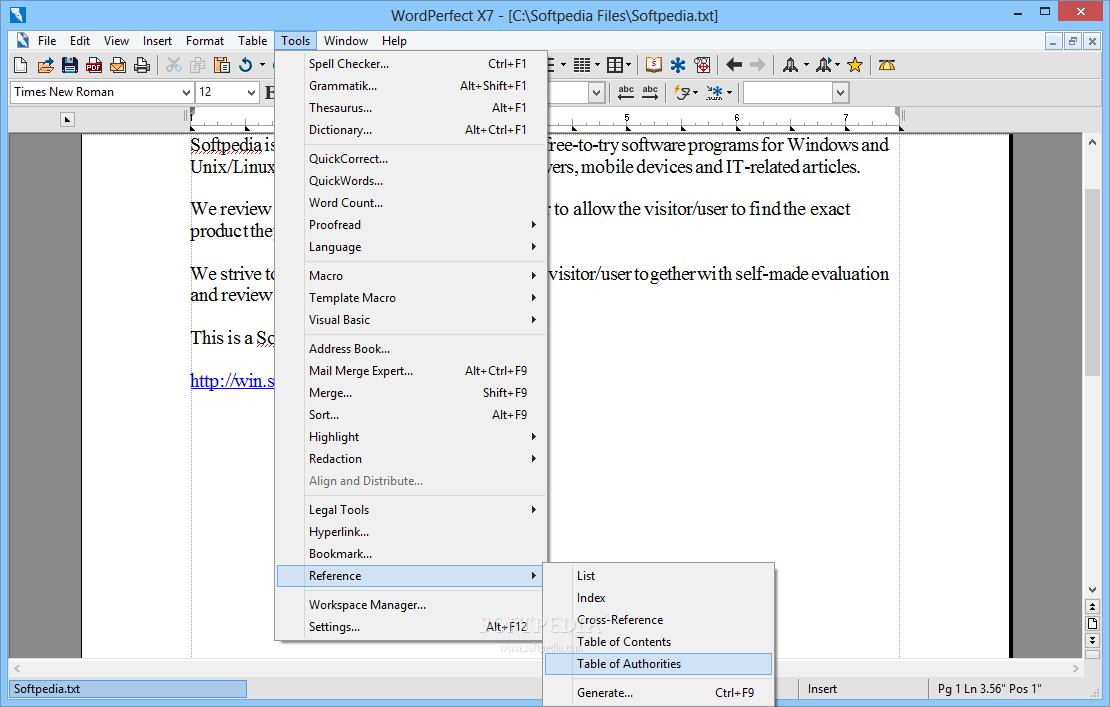Screen dimensions: 1110x707
Task: Click the New blank document icon
Action: pyautogui.click(x=21, y=65)
